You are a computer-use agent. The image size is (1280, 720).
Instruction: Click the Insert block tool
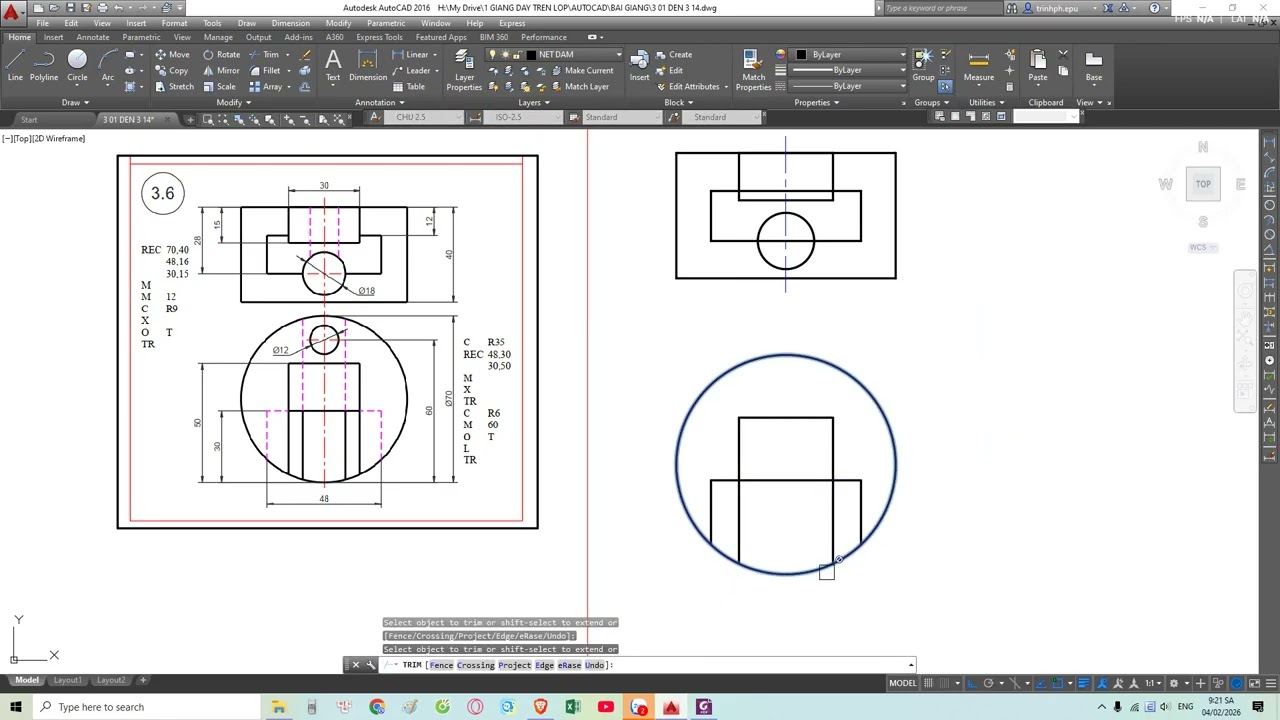[639, 65]
